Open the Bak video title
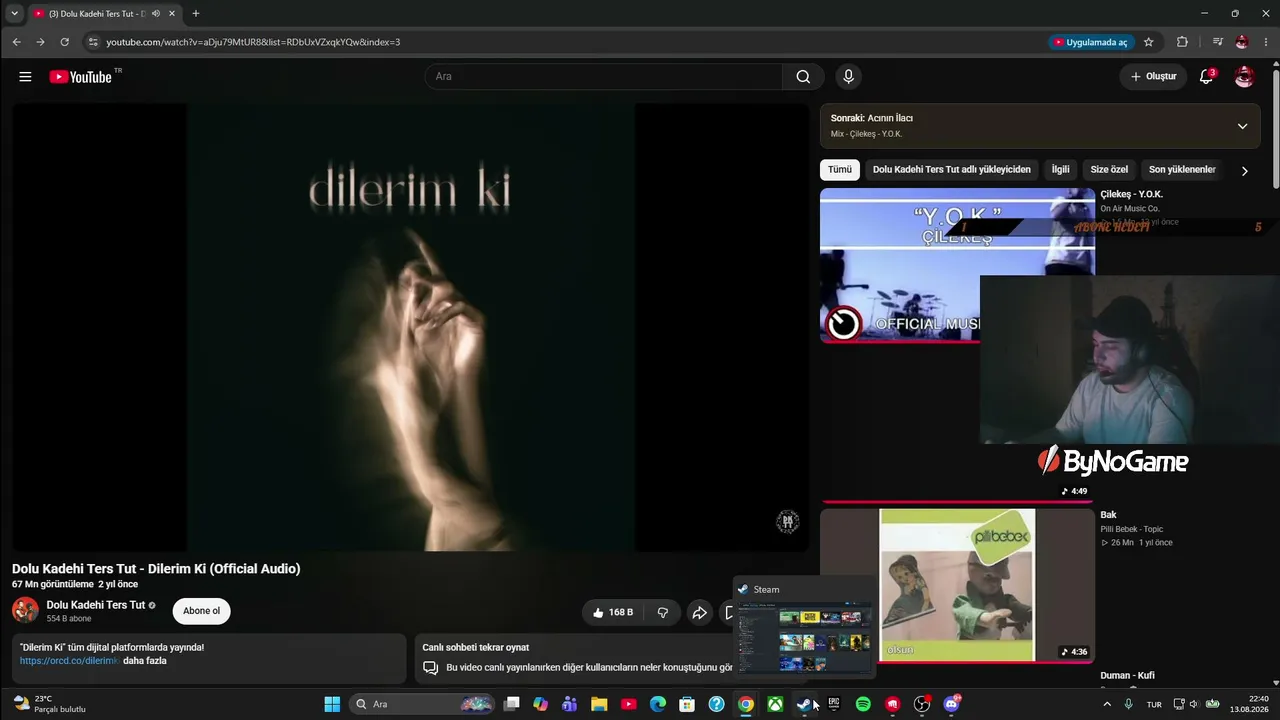1280x720 pixels. coord(1108,515)
